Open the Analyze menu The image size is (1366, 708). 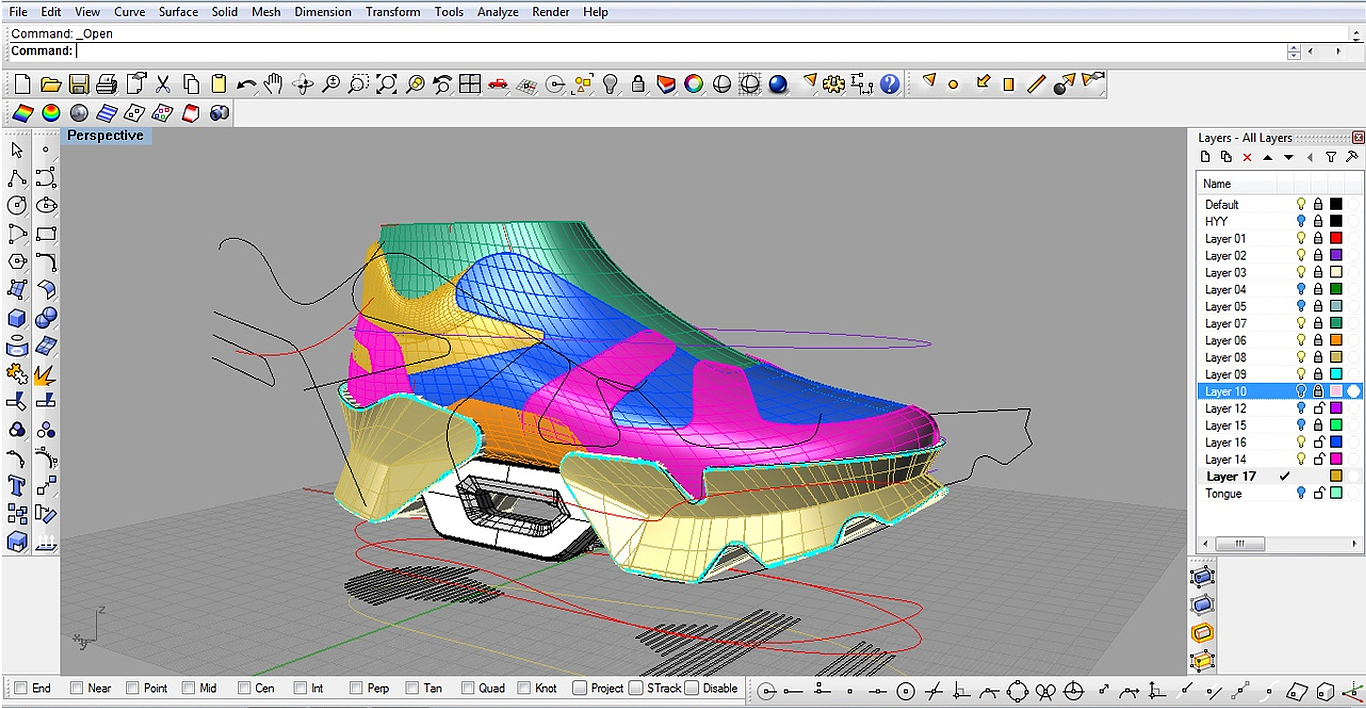coord(497,12)
